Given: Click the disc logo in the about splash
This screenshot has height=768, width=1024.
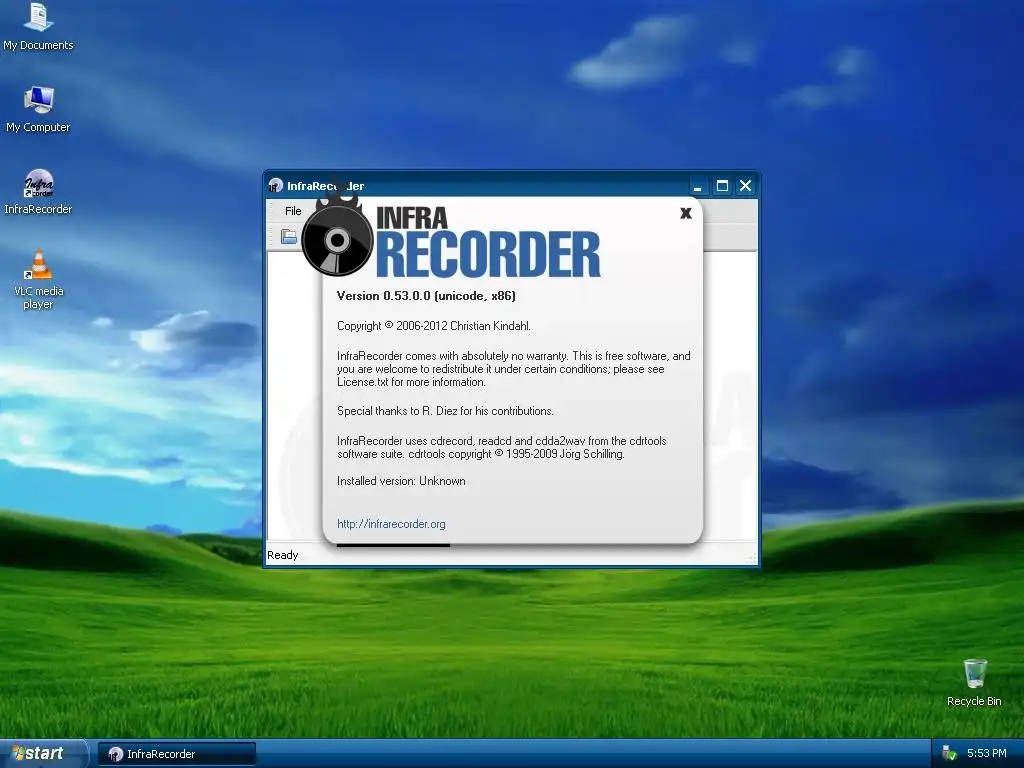Looking at the screenshot, I should coord(336,239).
